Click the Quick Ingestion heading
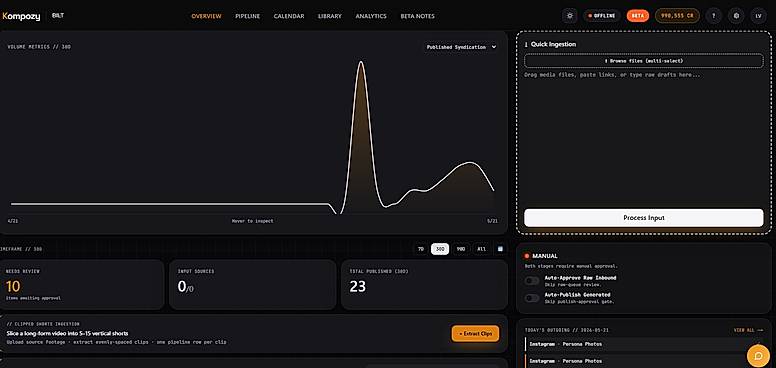 coord(553,44)
